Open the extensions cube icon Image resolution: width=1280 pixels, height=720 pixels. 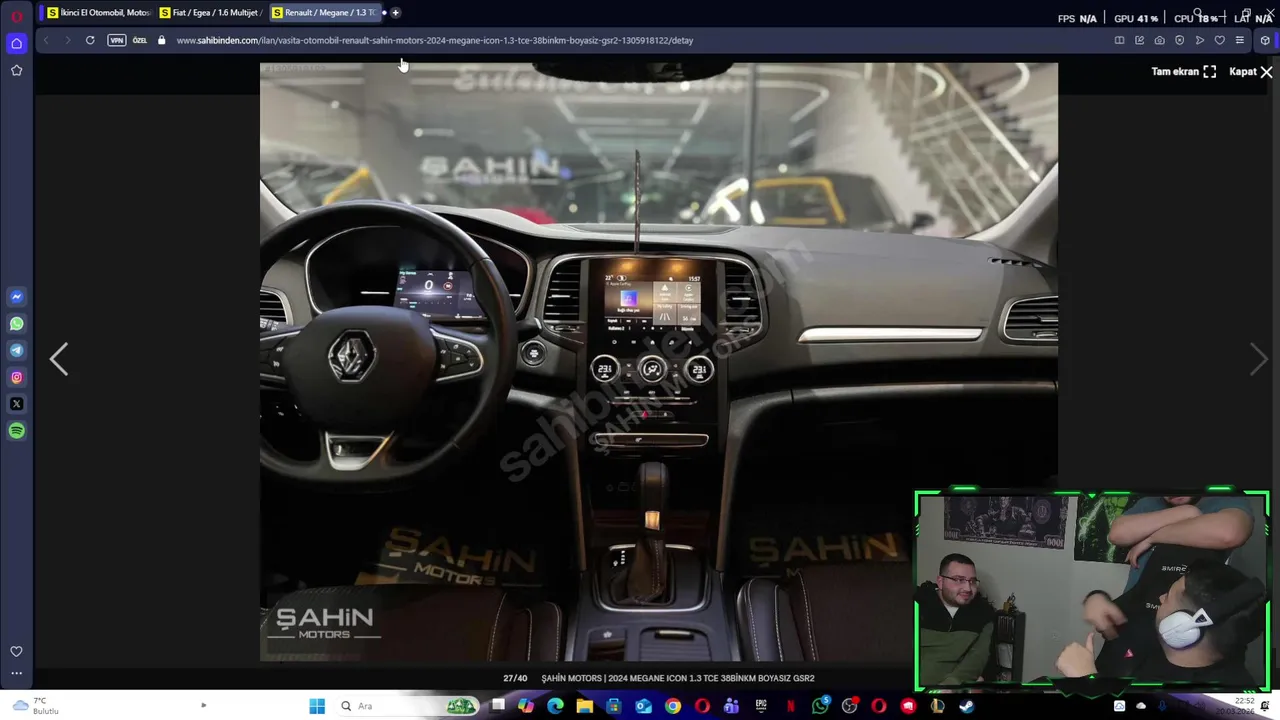point(1265,40)
